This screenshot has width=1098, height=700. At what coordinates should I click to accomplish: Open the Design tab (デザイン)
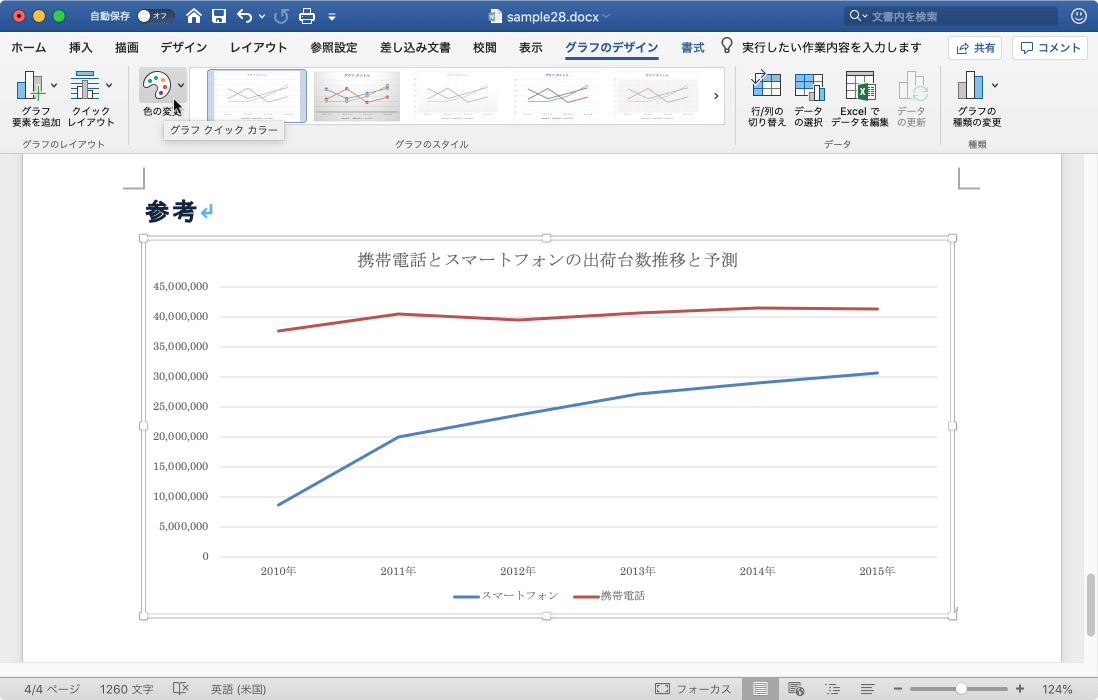(183, 48)
